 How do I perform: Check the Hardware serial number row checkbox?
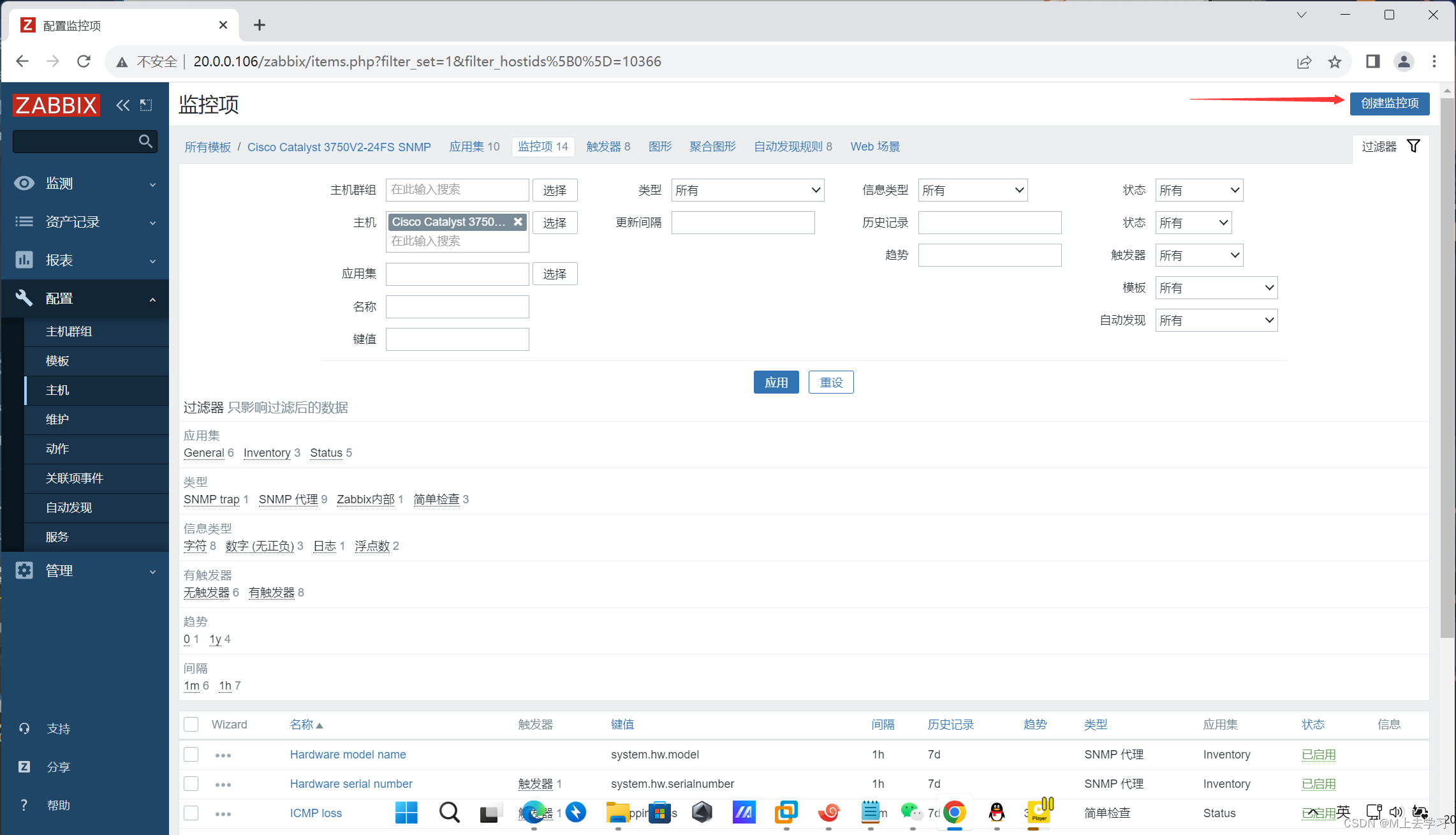pyautogui.click(x=191, y=783)
